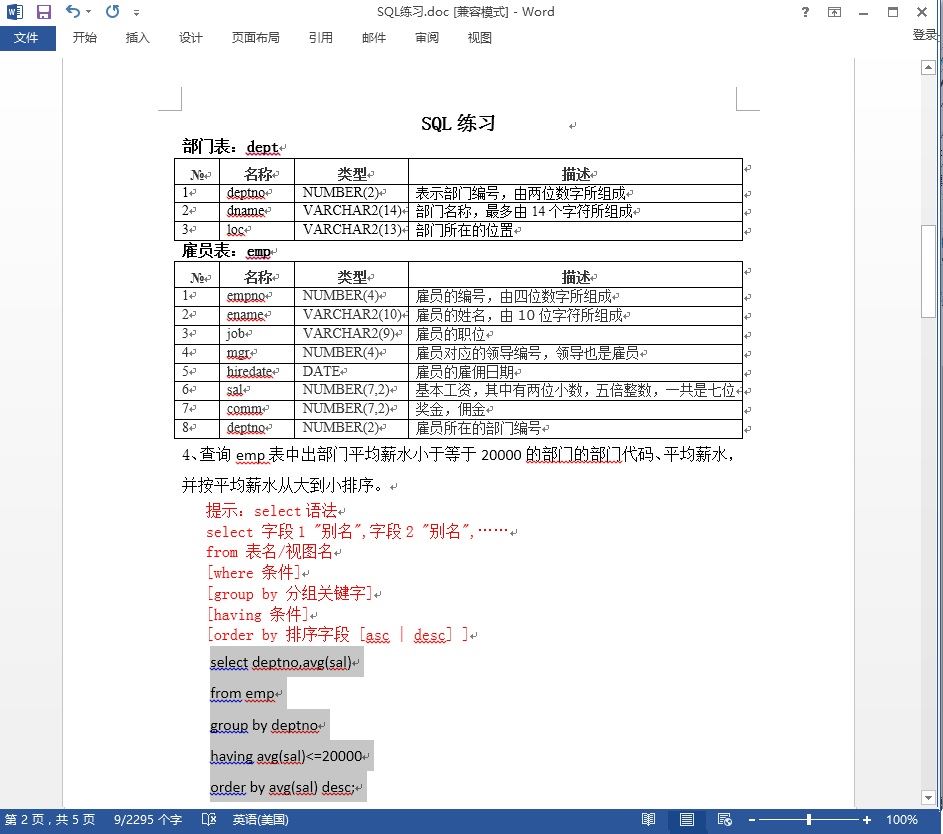Click 雇员的职位 description cell
The image size is (943, 834).
click(575, 334)
